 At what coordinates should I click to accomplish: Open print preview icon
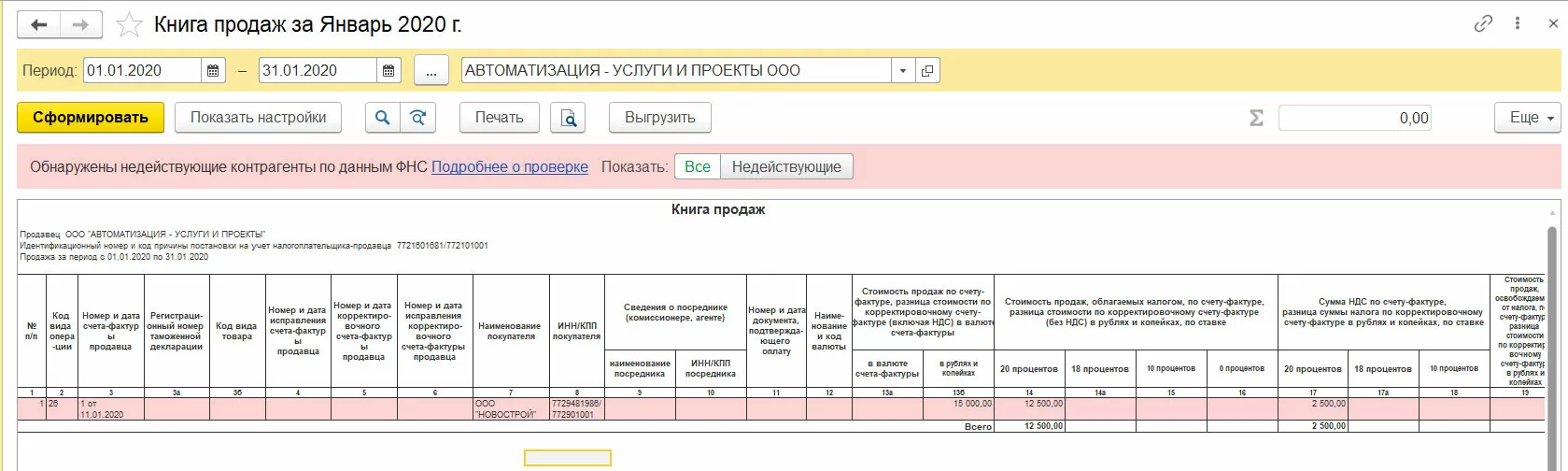tap(568, 118)
